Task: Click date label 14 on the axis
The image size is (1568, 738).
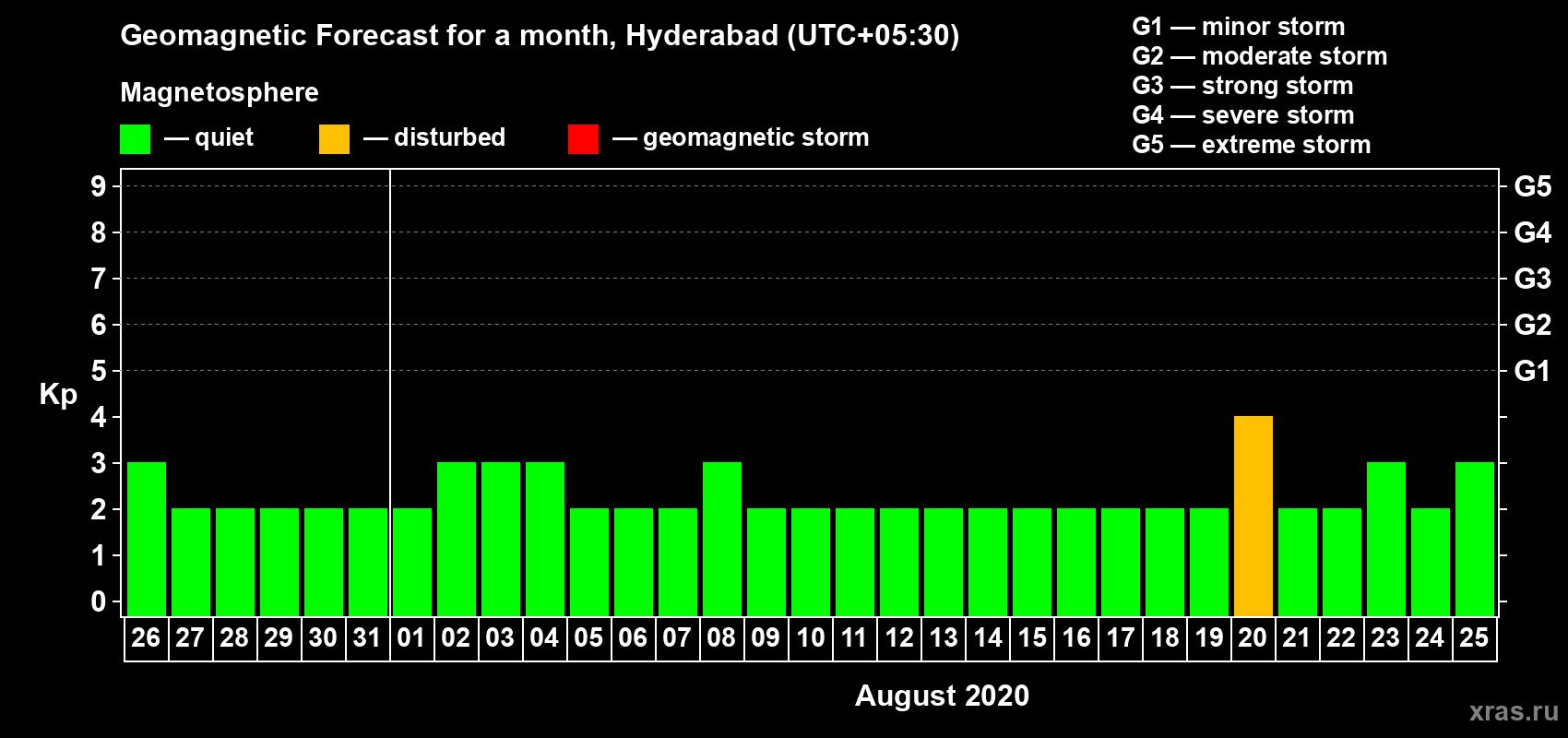Action: pyautogui.click(x=988, y=637)
